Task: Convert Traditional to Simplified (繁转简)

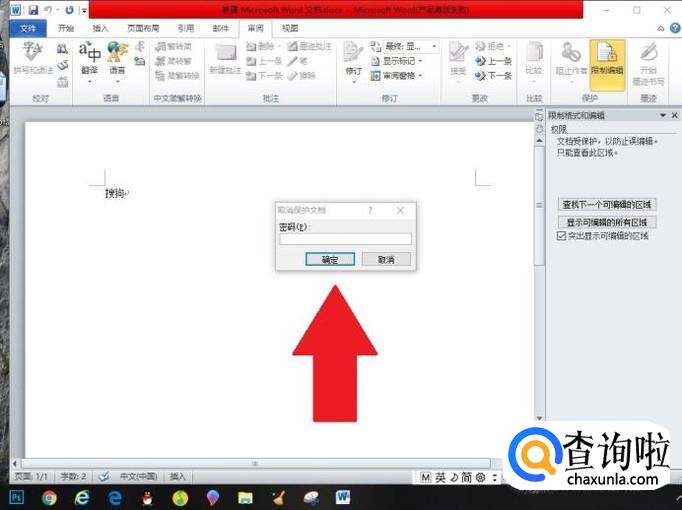Action: click(174, 47)
